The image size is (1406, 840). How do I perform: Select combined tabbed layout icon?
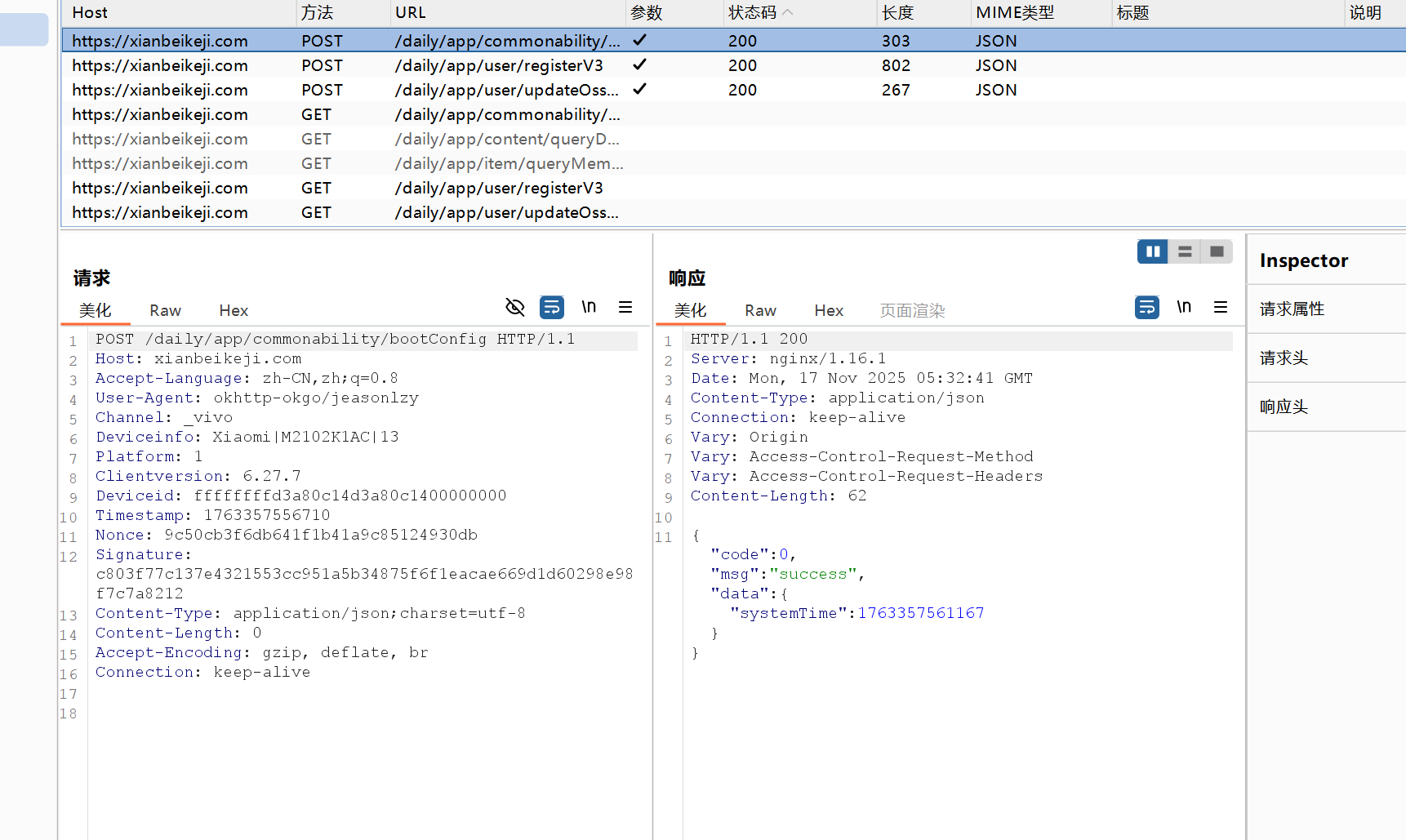pyautogui.click(x=1217, y=251)
